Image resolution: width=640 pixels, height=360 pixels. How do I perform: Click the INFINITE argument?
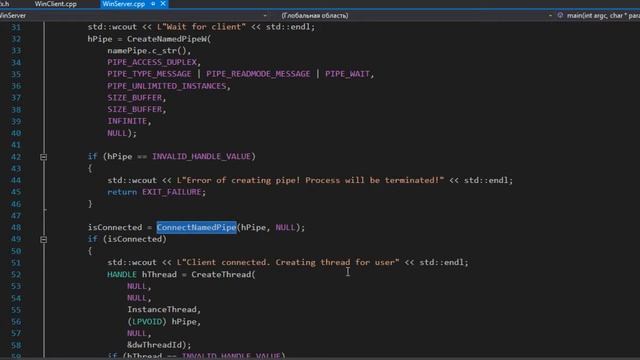(x=127, y=122)
